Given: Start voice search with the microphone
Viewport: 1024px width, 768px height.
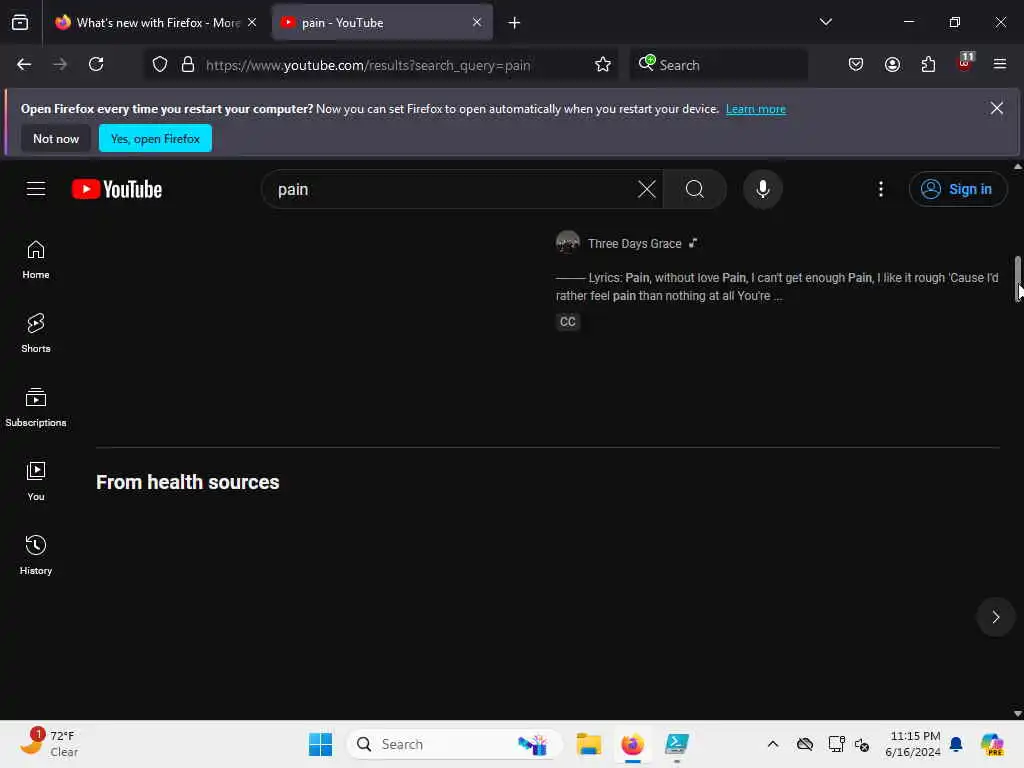Looking at the screenshot, I should (762, 189).
